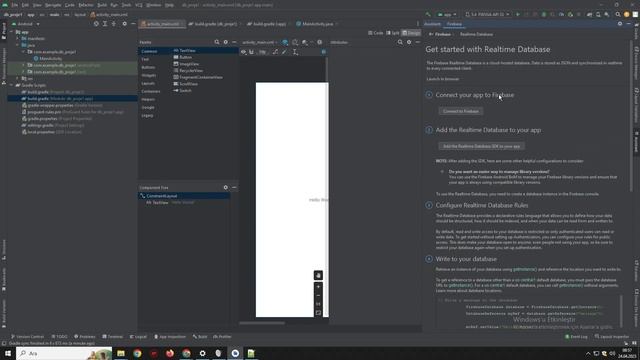The width and height of the screenshot is (640, 360).
Task: Open Attributes panel settings gear
Action: 409,42
